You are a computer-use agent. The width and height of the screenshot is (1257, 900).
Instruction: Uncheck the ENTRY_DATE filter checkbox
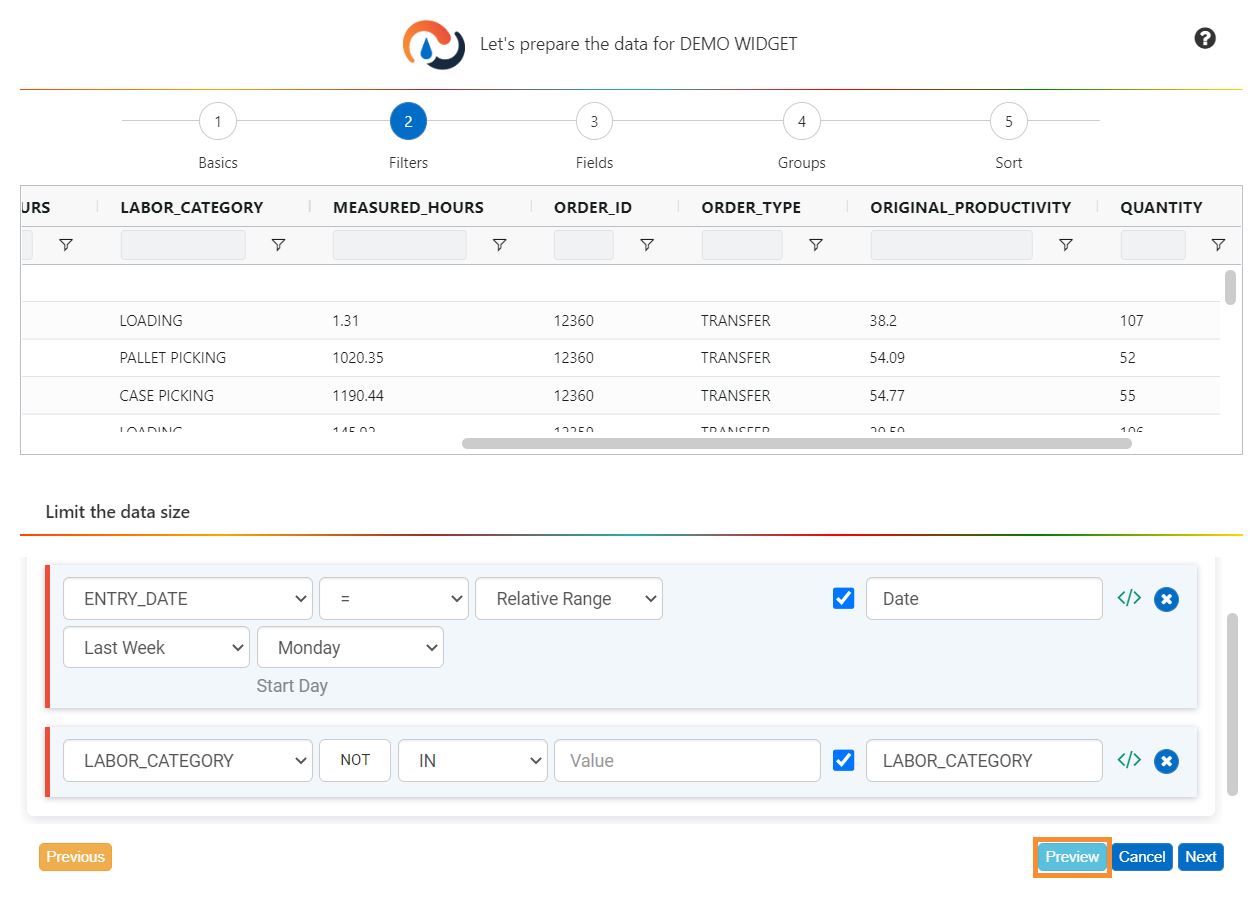(x=844, y=598)
